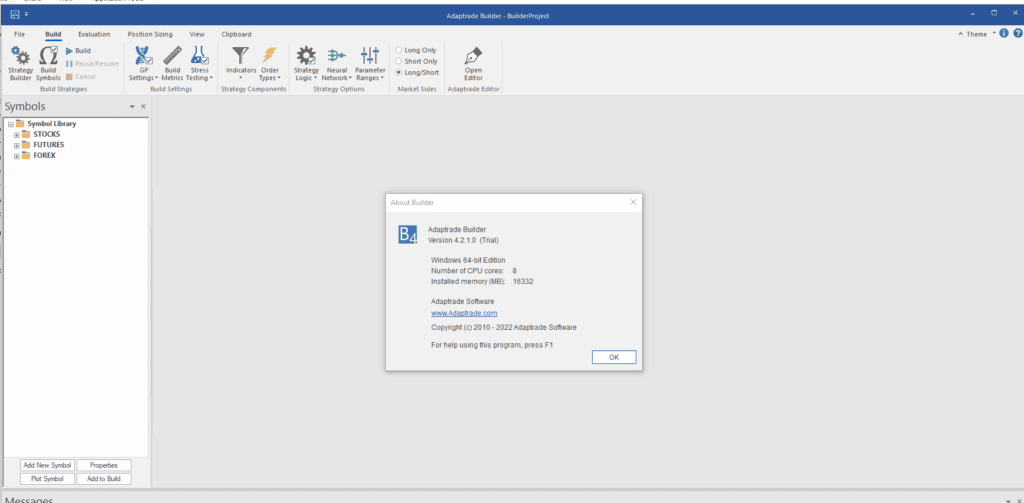Open the File menu
The image size is (1024, 503).
click(x=20, y=34)
